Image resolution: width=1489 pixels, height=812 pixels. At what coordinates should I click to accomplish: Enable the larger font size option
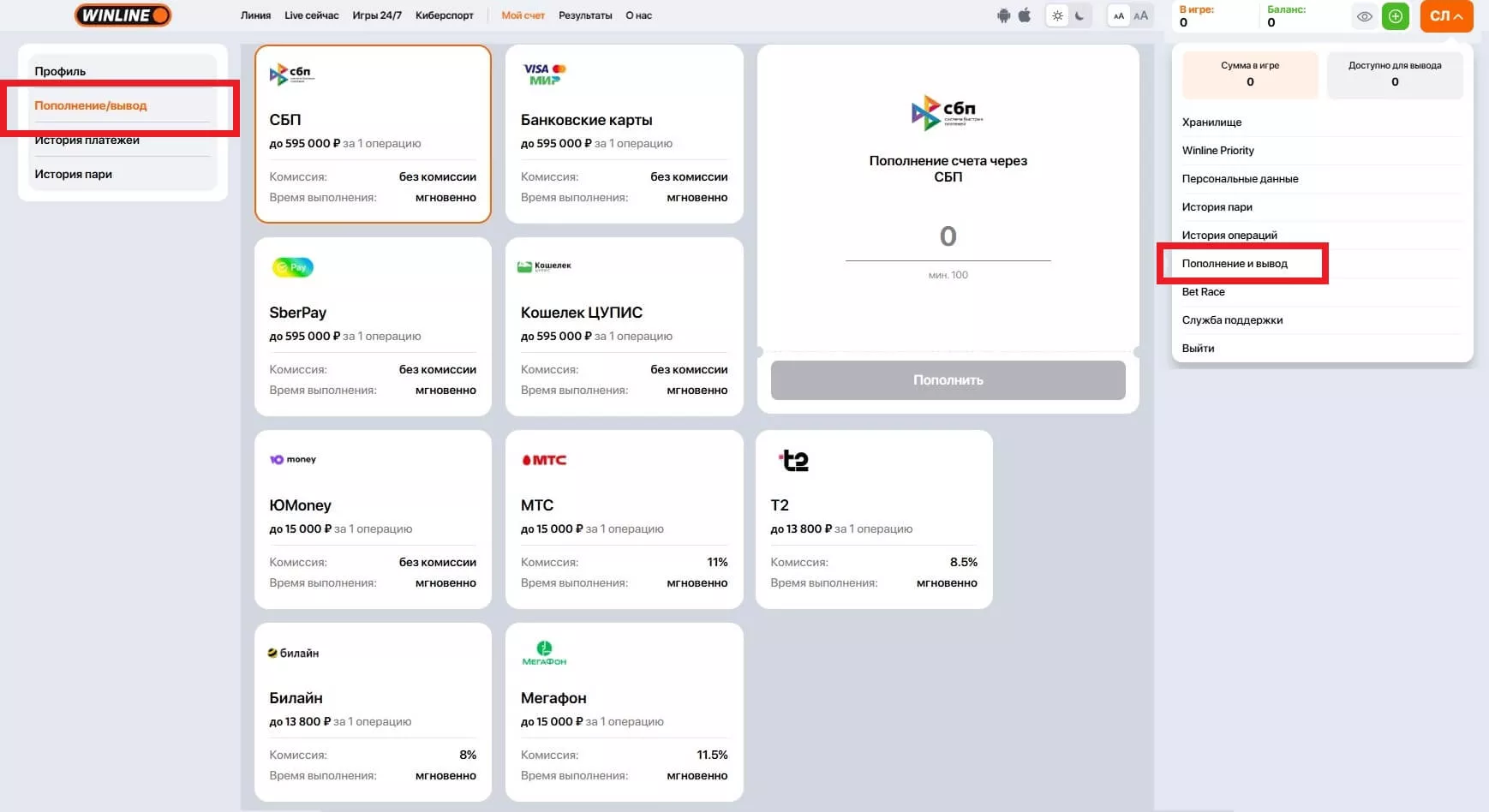[x=1140, y=15]
